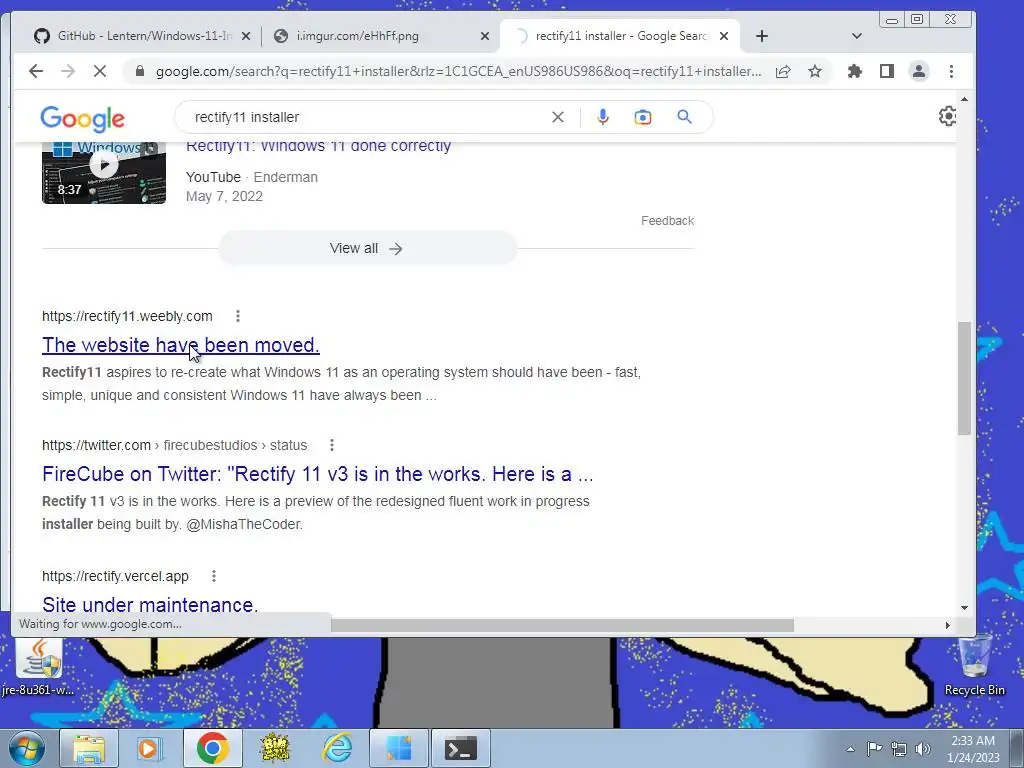Search by image with camera icon

click(643, 117)
